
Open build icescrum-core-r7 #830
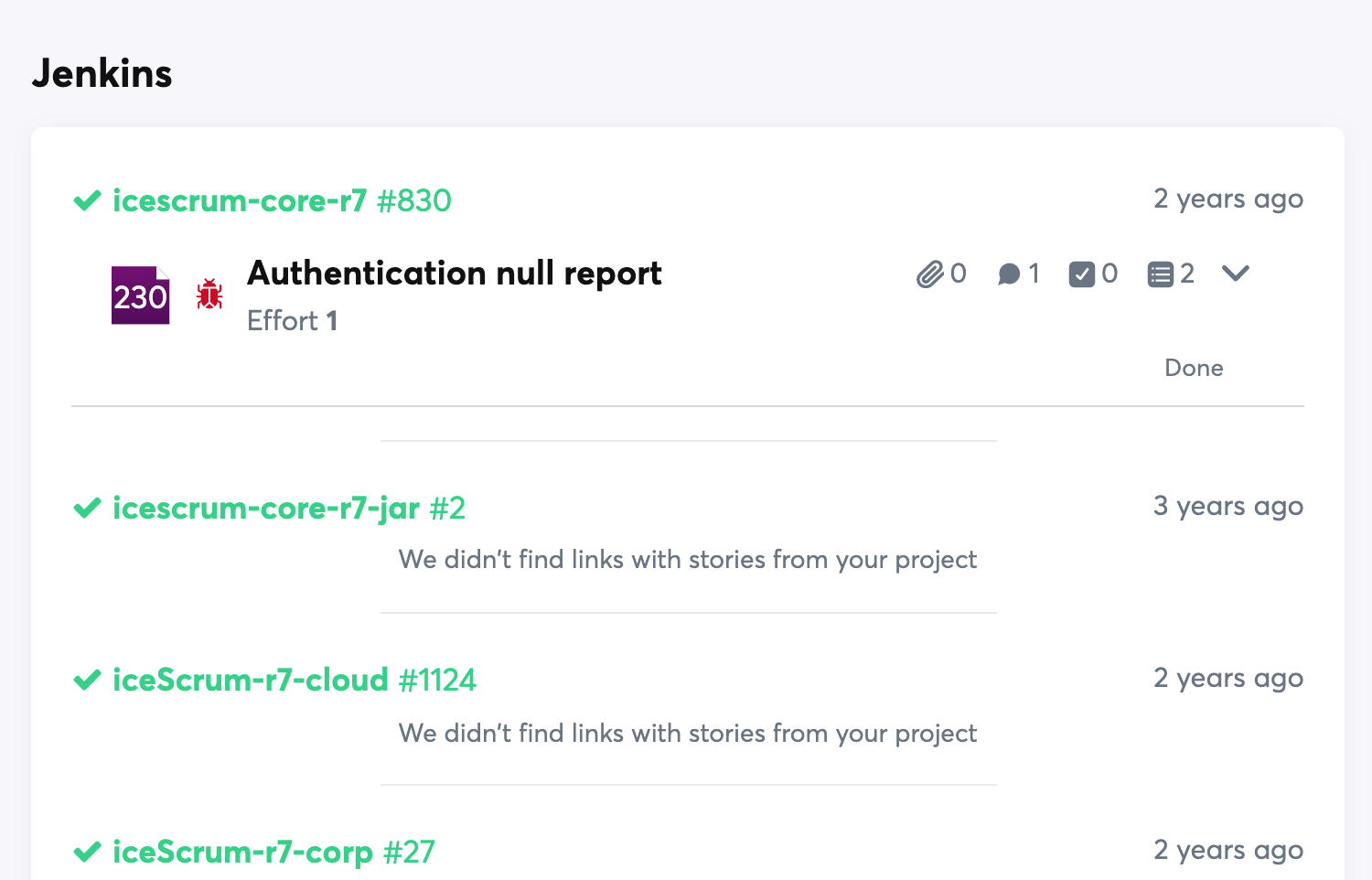point(282,200)
